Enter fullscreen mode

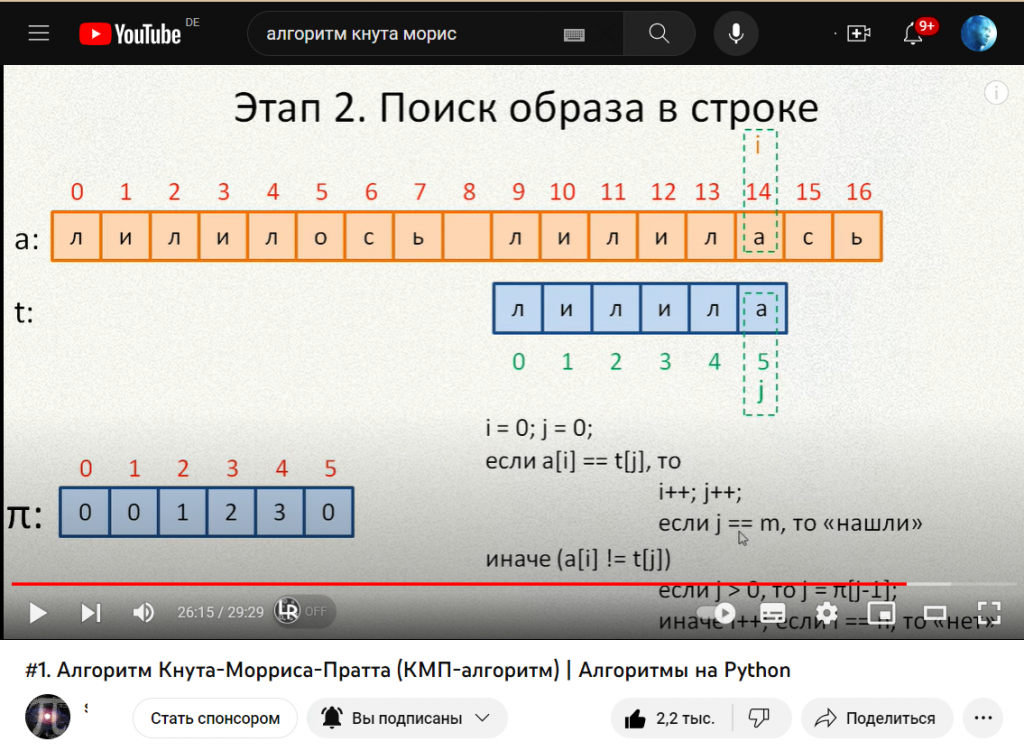pos(989,613)
